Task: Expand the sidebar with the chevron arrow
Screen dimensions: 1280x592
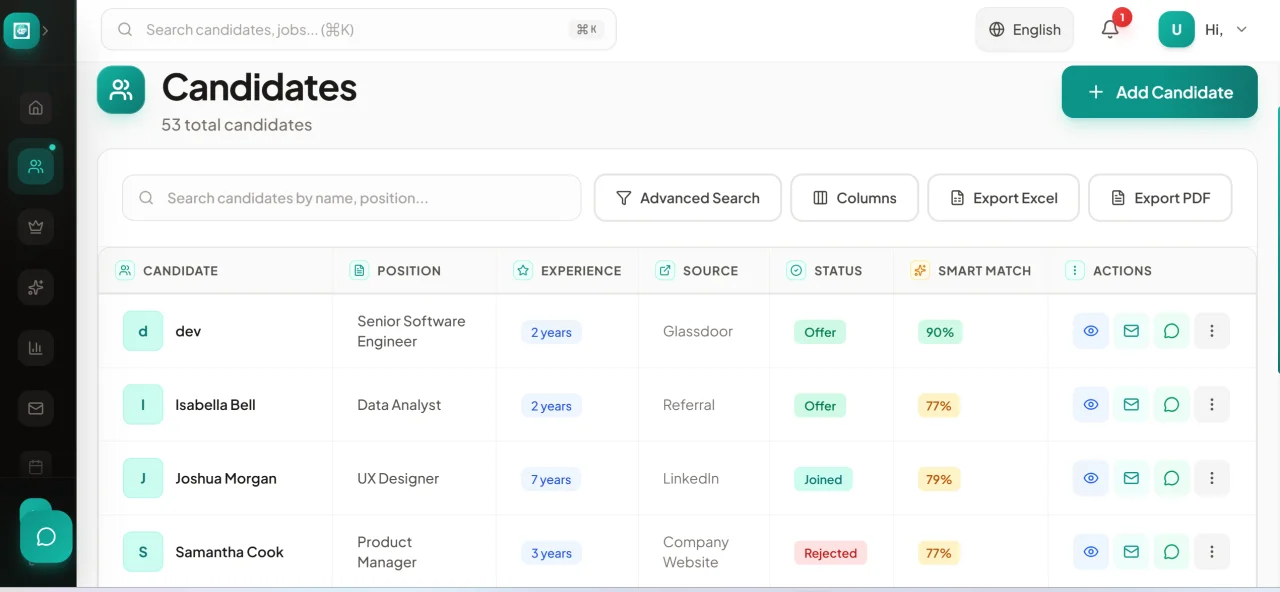Action: [45, 30]
